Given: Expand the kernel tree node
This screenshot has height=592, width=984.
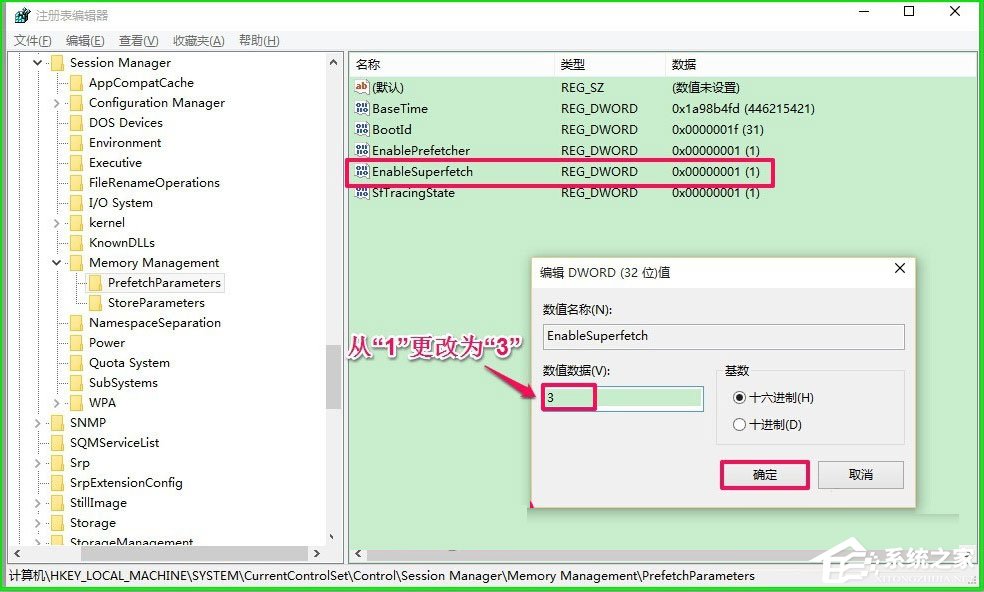Looking at the screenshot, I should tap(57, 222).
